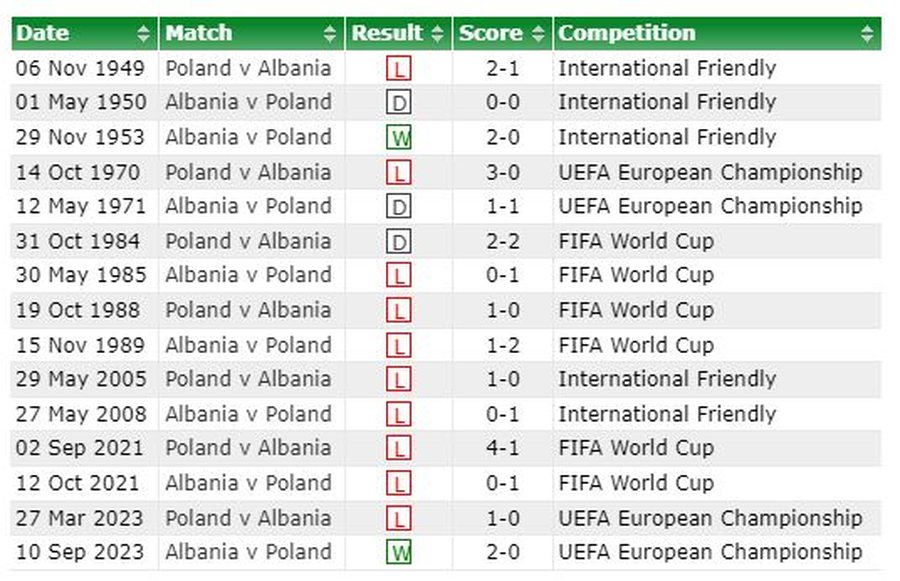Select the 27 Mar 2023 match date
The image size is (900, 581).
pyautogui.click(x=80, y=518)
